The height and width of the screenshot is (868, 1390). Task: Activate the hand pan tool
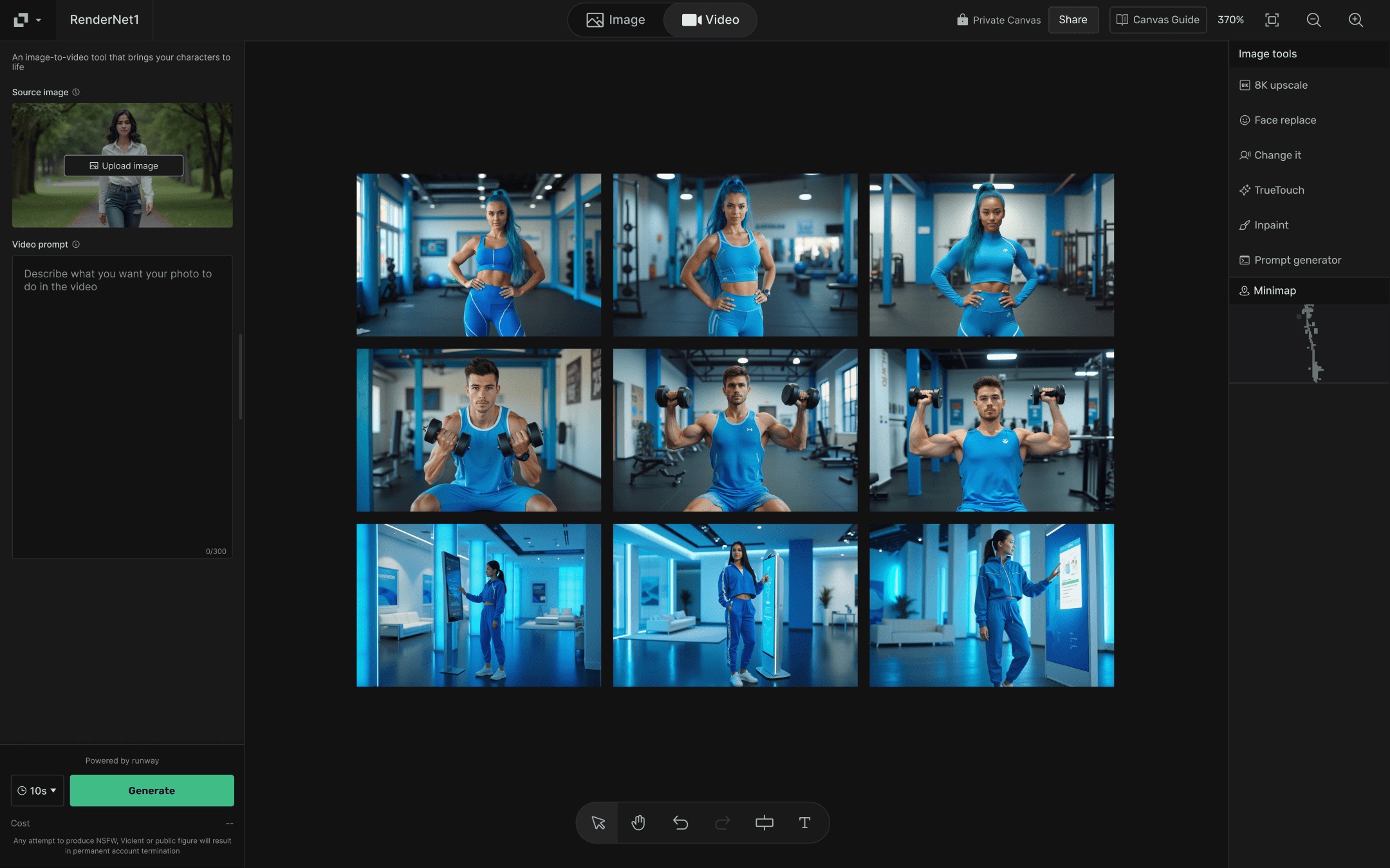click(638, 822)
